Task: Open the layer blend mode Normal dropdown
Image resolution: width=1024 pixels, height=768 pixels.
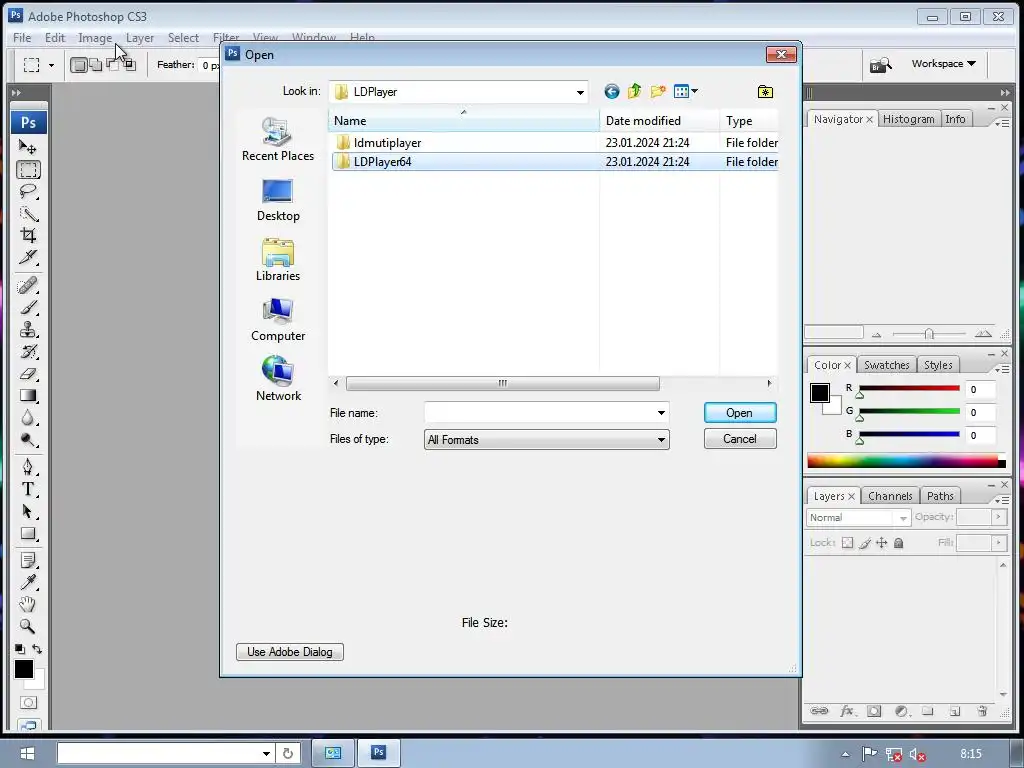Action: (858, 517)
